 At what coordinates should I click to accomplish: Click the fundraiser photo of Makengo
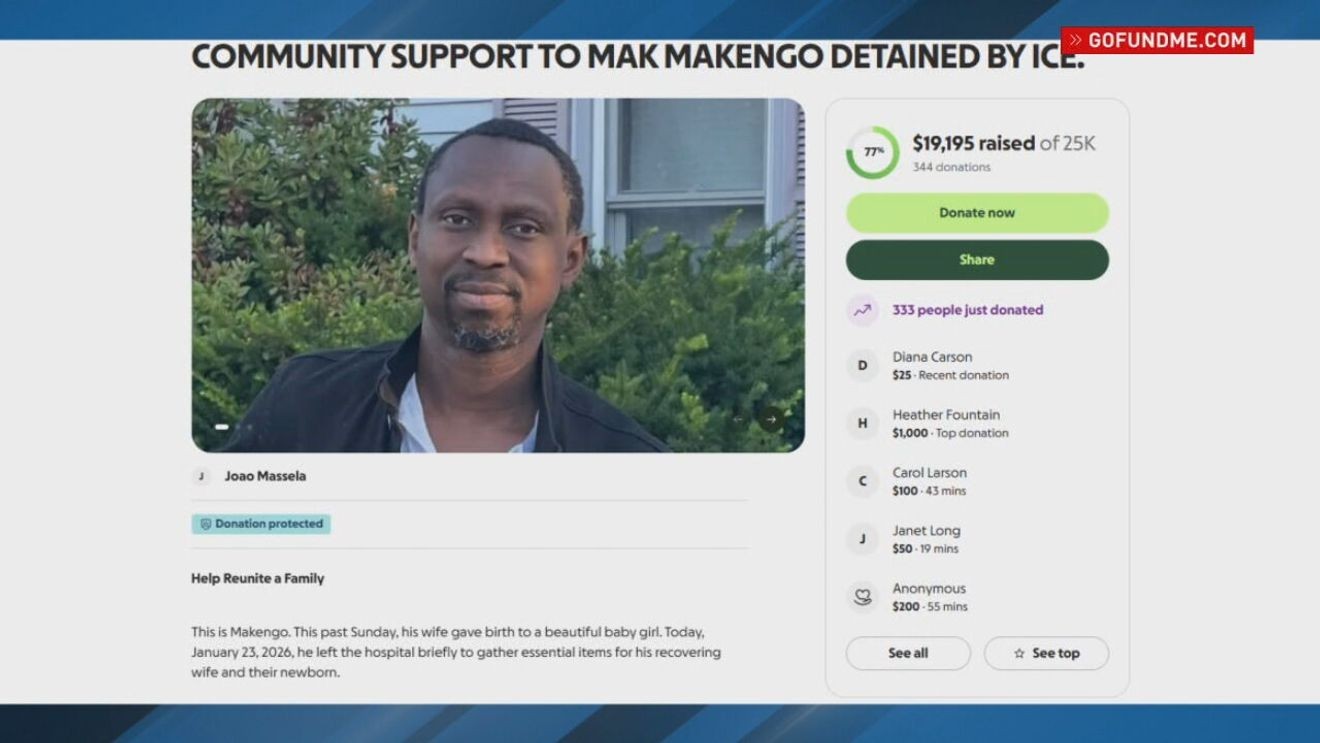(498, 275)
